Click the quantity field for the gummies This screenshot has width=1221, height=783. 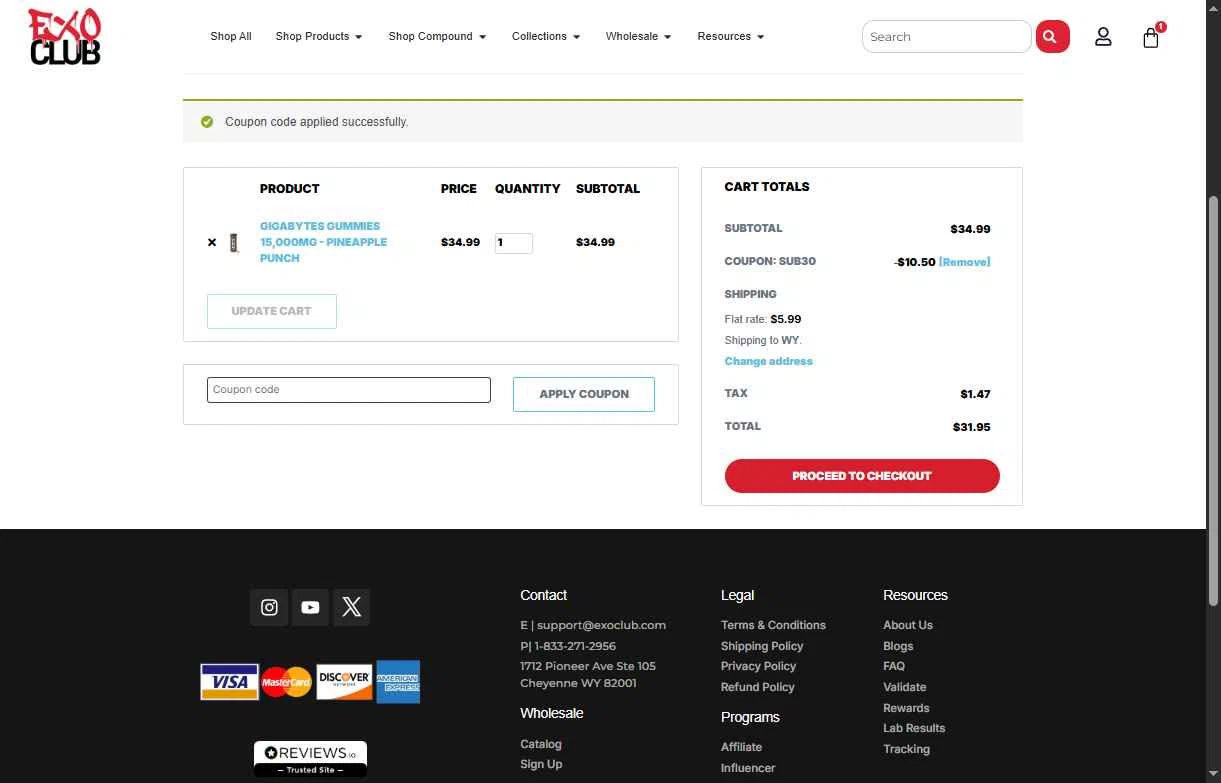pos(513,243)
